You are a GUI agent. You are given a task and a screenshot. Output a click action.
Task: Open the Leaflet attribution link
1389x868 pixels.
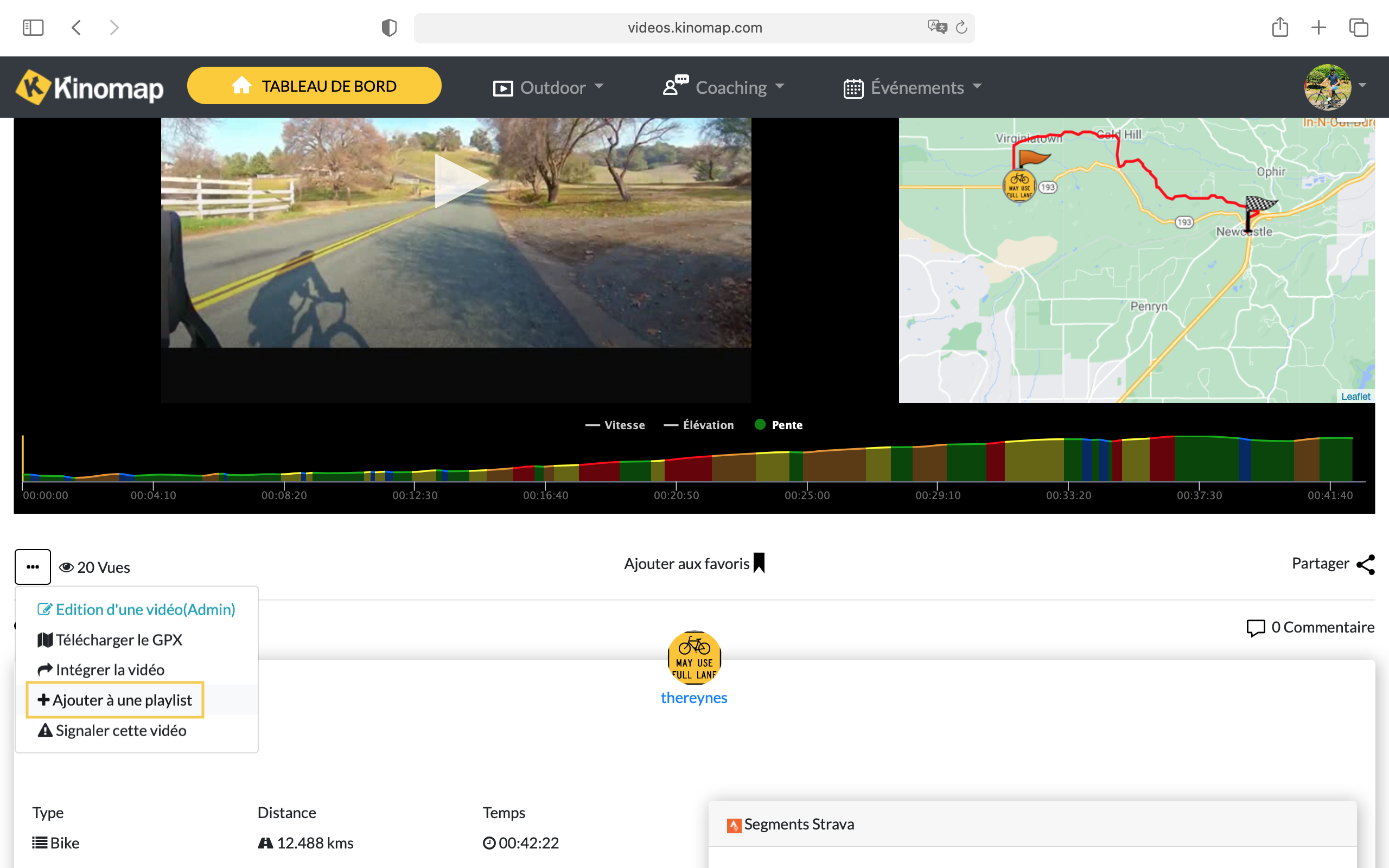[1355, 396]
